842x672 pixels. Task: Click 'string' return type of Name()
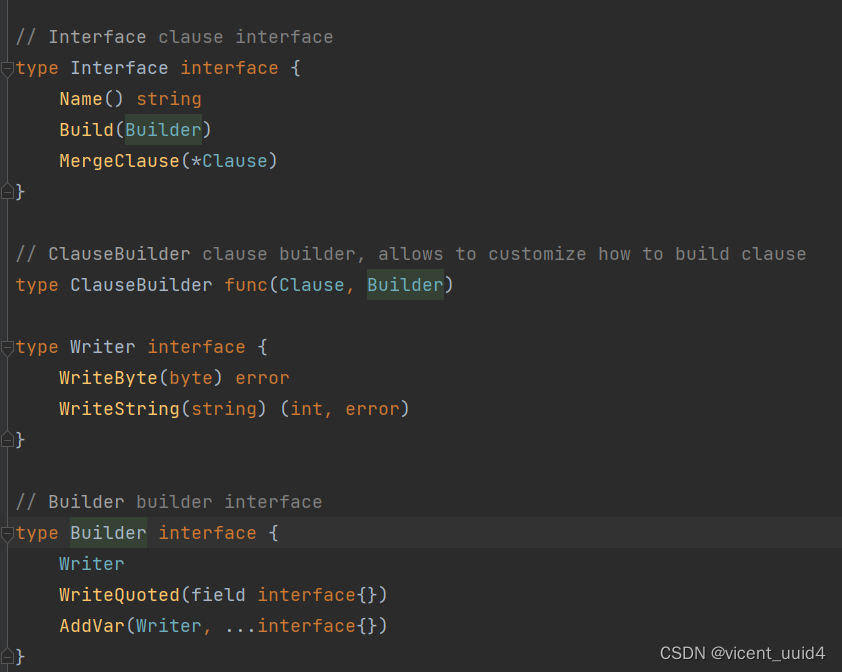pos(169,99)
